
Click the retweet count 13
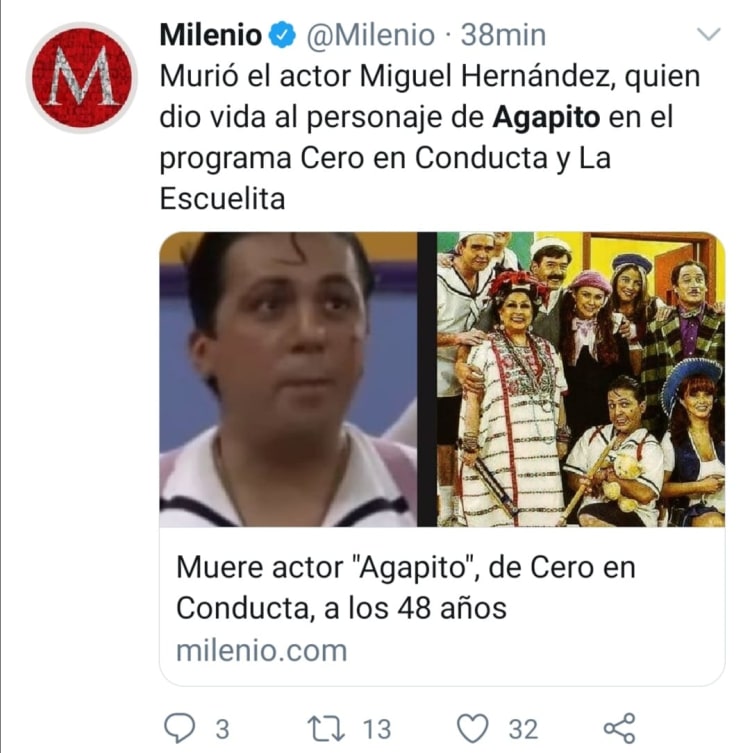click(x=376, y=729)
